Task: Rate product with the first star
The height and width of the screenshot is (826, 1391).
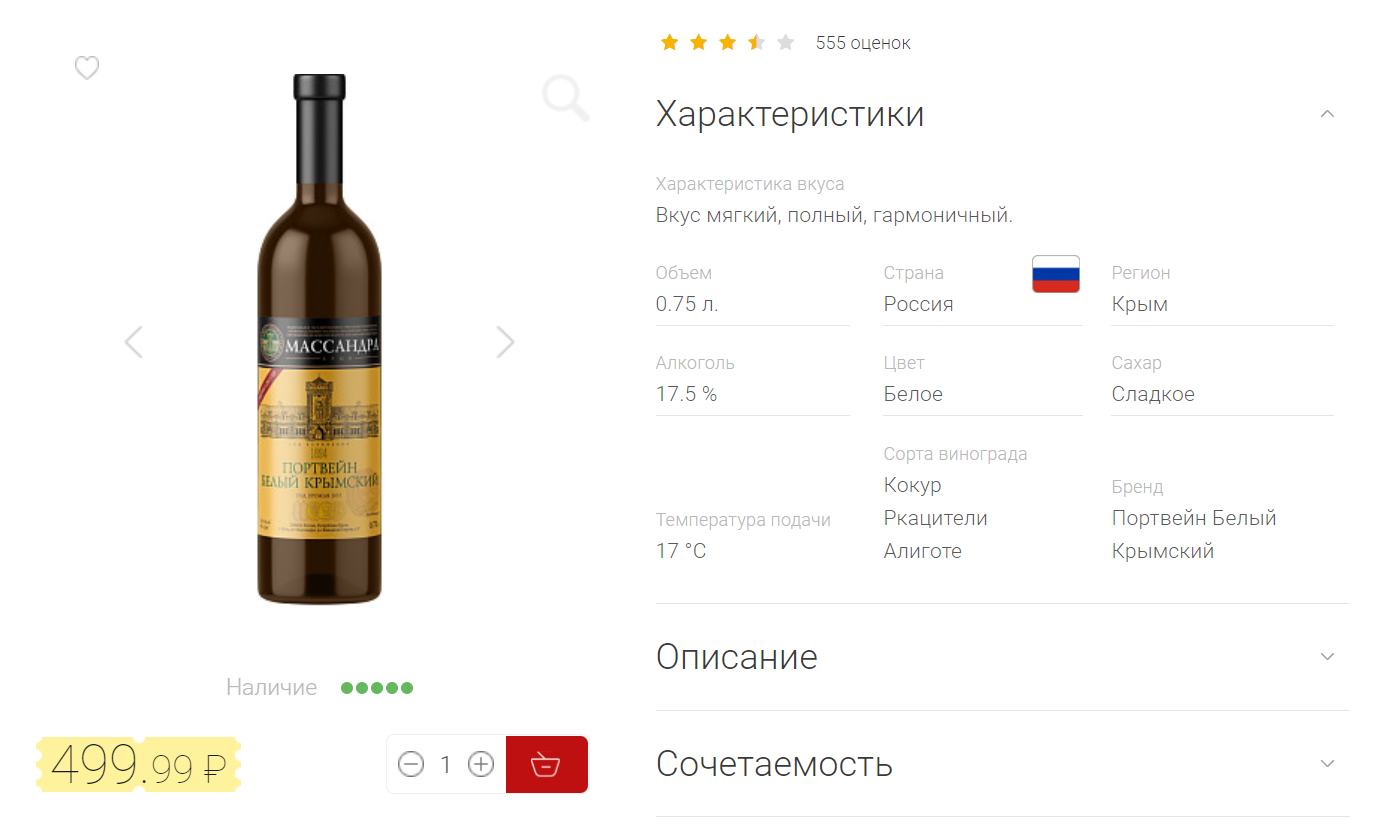Action: coord(669,42)
